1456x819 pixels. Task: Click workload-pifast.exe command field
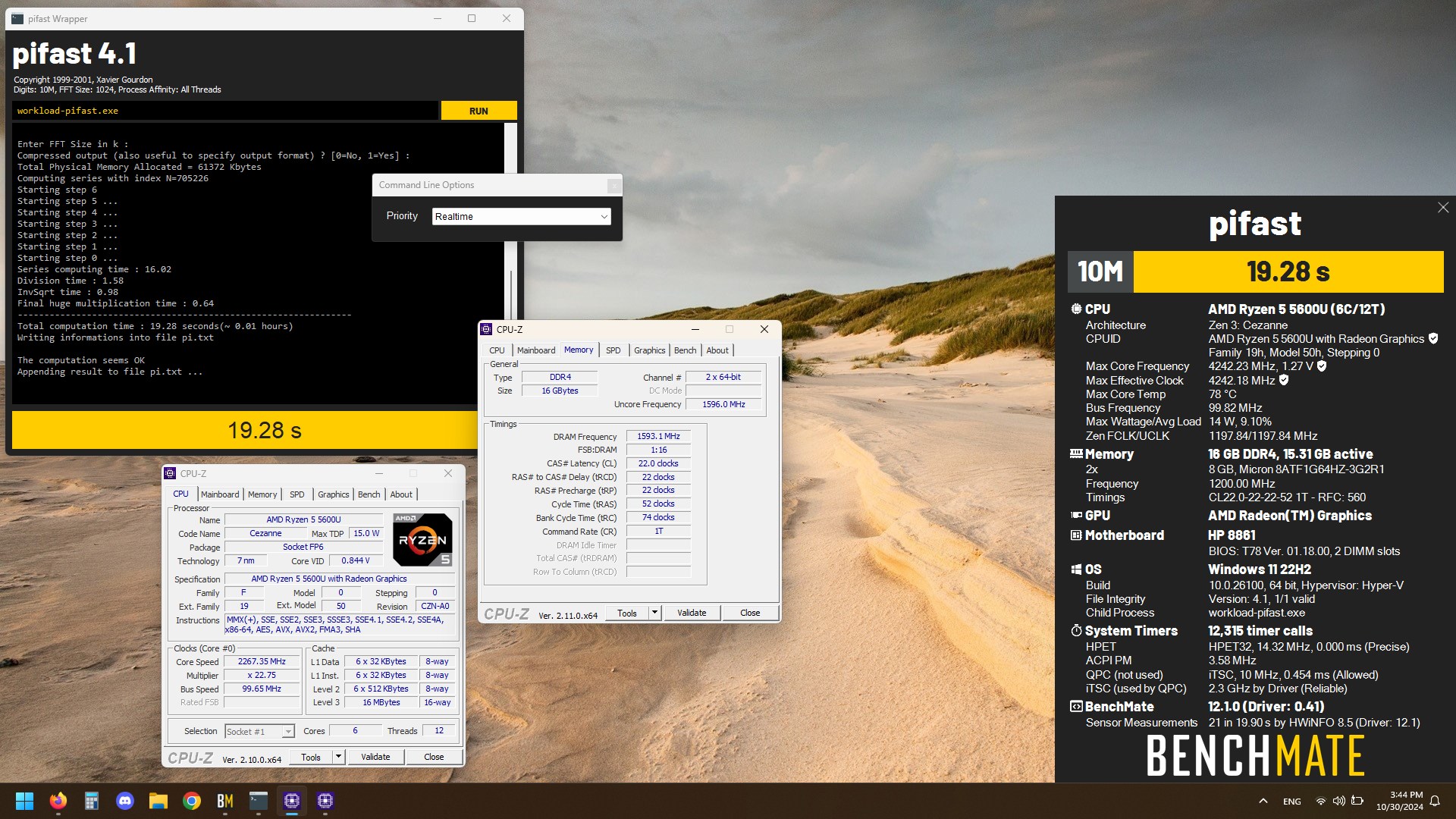click(225, 111)
